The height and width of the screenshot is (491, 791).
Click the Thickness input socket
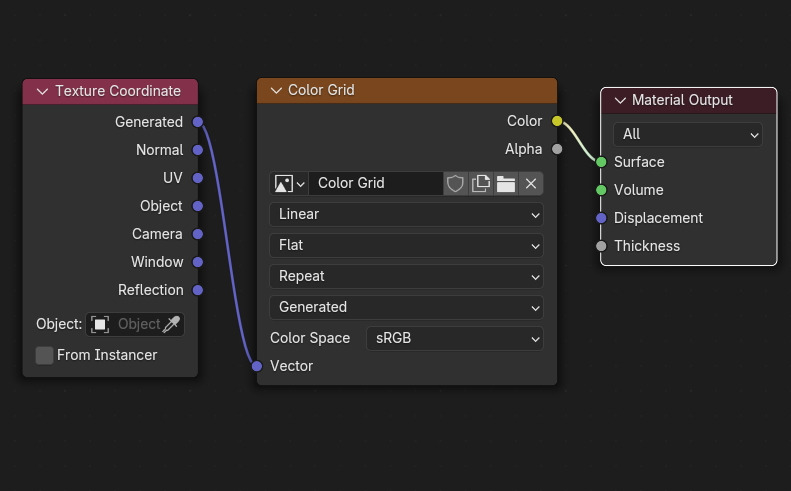[x=601, y=246]
